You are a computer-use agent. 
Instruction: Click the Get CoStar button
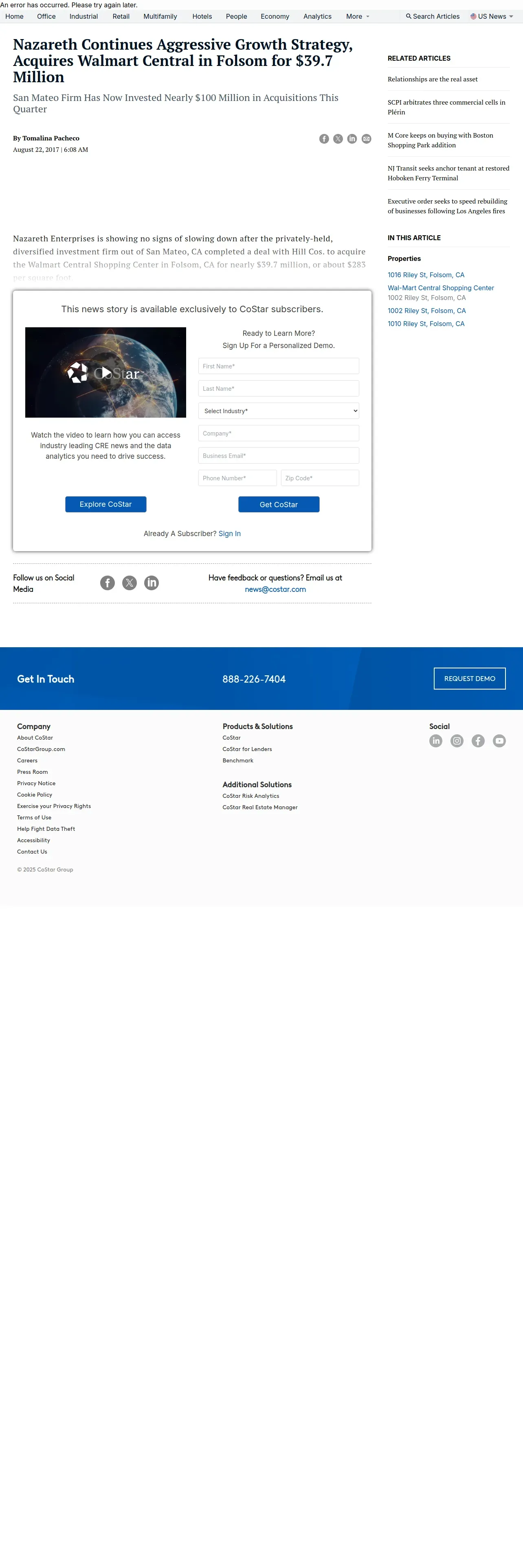[279, 505]
